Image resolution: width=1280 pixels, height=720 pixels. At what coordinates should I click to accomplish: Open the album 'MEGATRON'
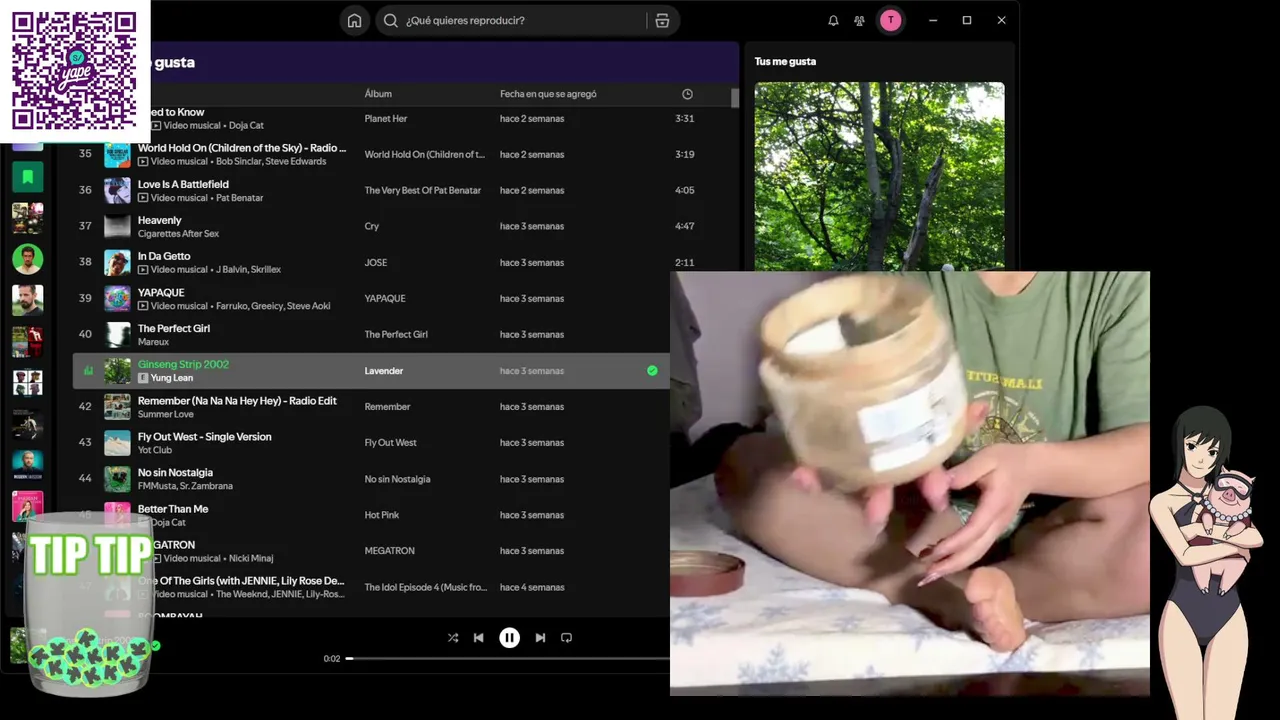[390, 551]
